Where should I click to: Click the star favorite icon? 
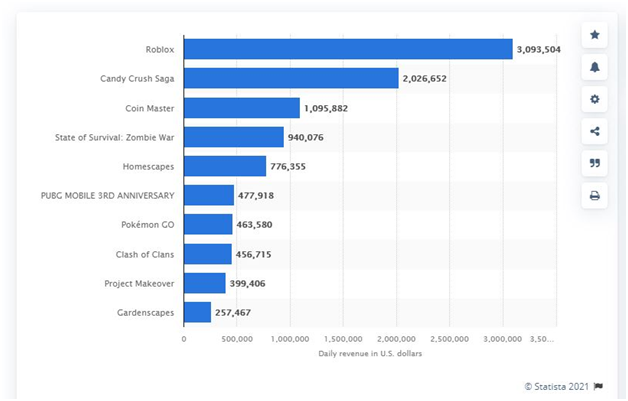point(595,35)
